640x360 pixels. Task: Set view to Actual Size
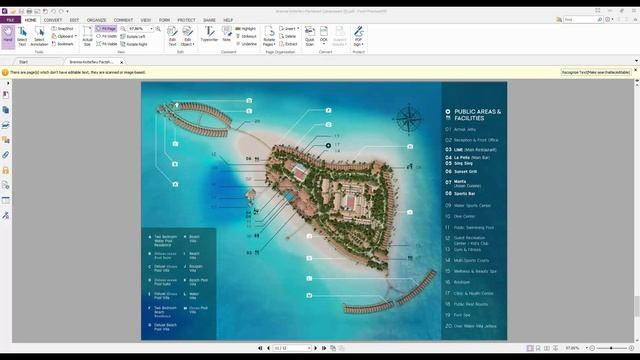point(87,36)
